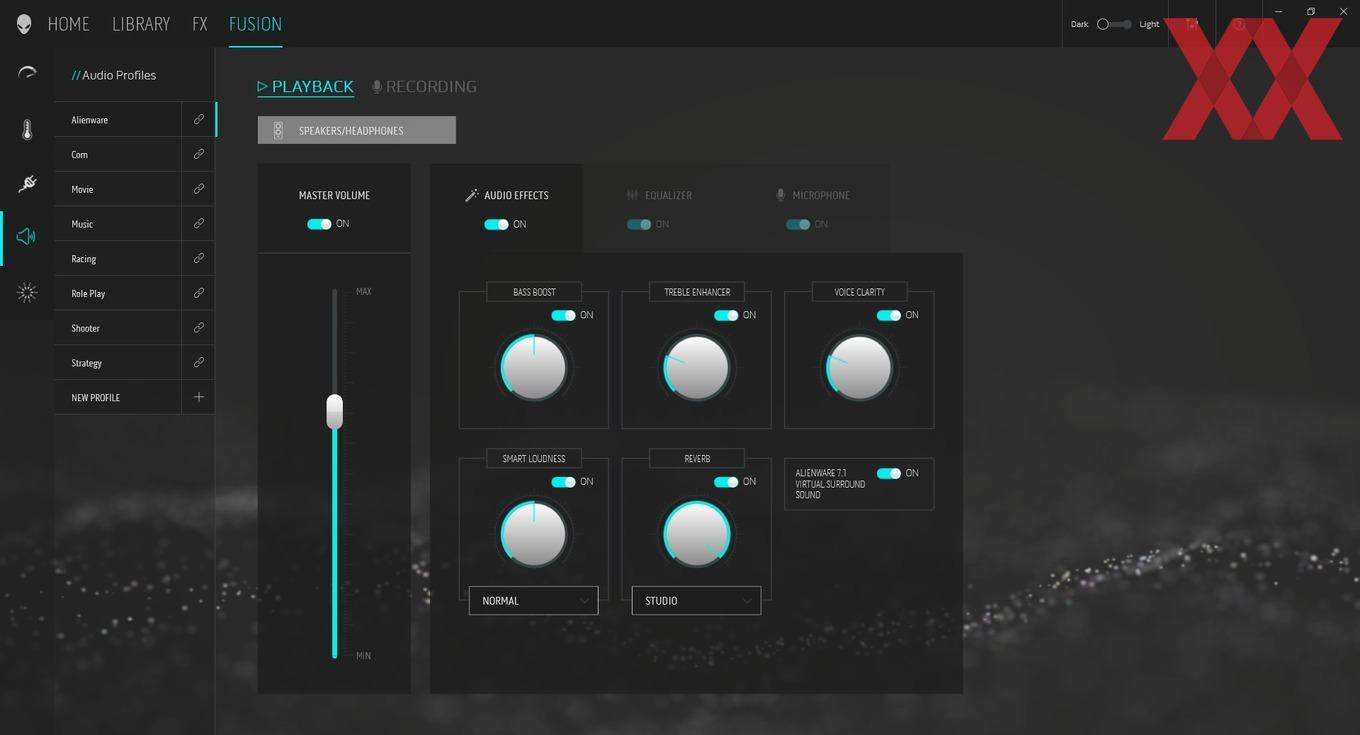
Task: Open the AUDIO EFFECTS tab
Action: pos(507,208)
